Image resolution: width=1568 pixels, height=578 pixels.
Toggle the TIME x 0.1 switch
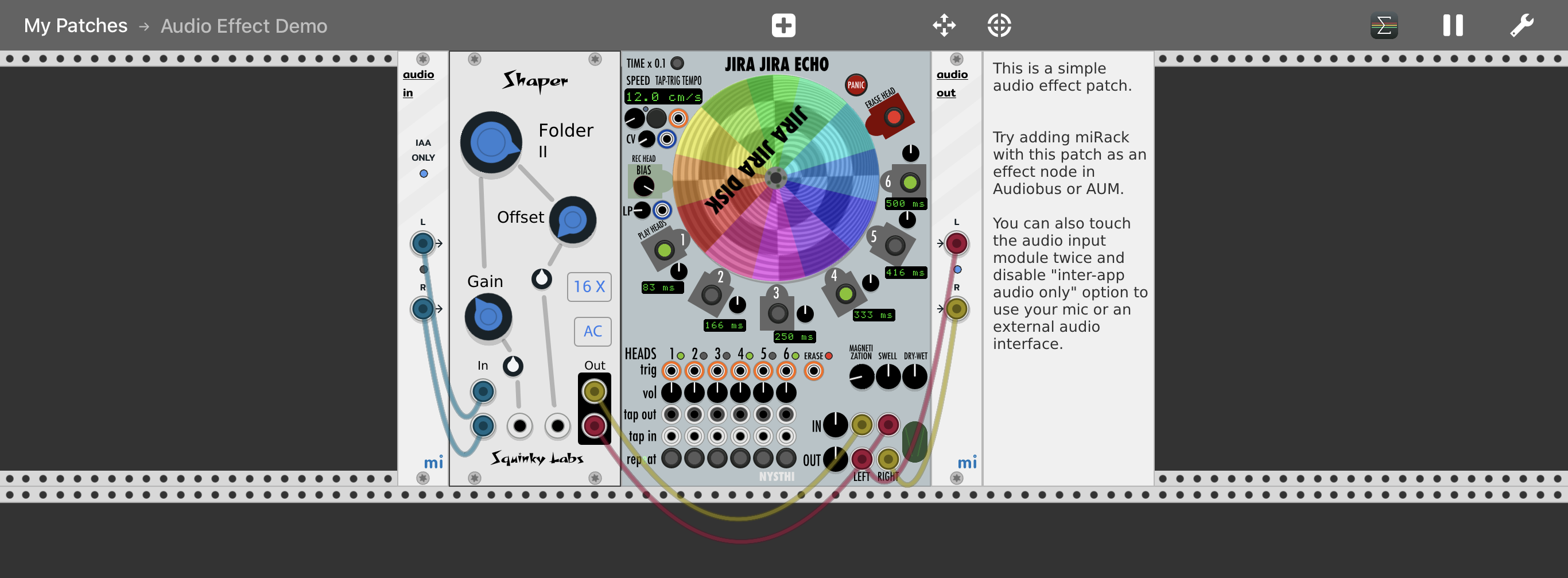pos(677,63)
